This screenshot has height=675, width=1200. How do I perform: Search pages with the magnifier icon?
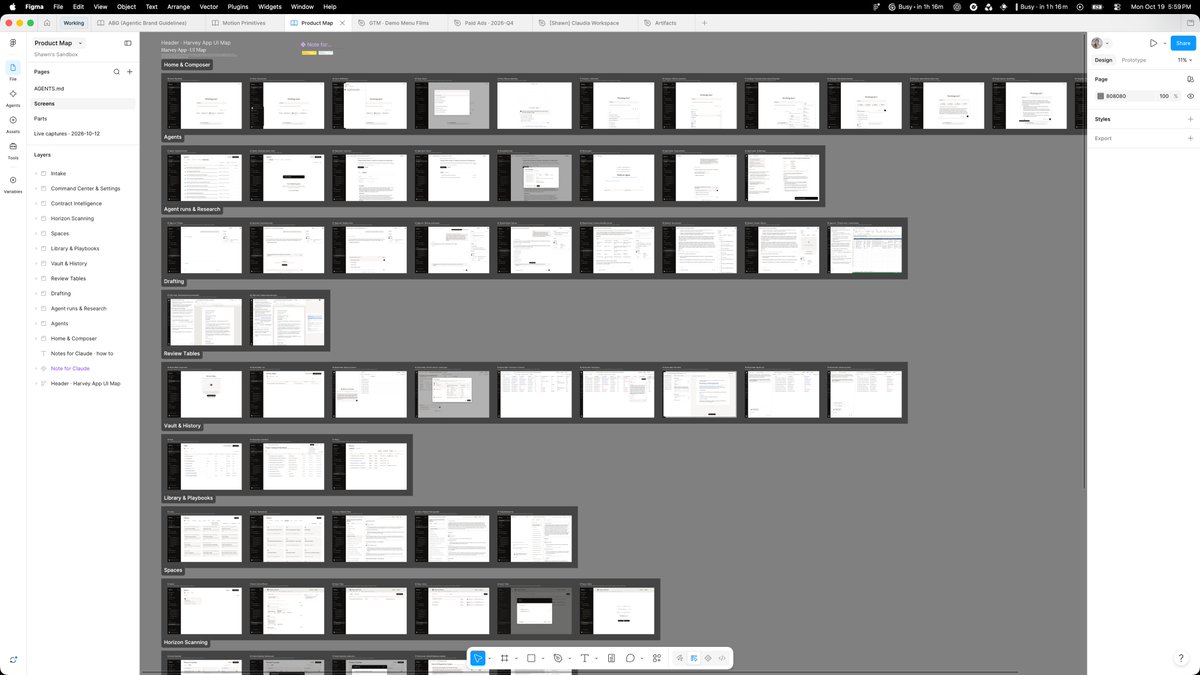pyautogui.click(x=117, y=72)
